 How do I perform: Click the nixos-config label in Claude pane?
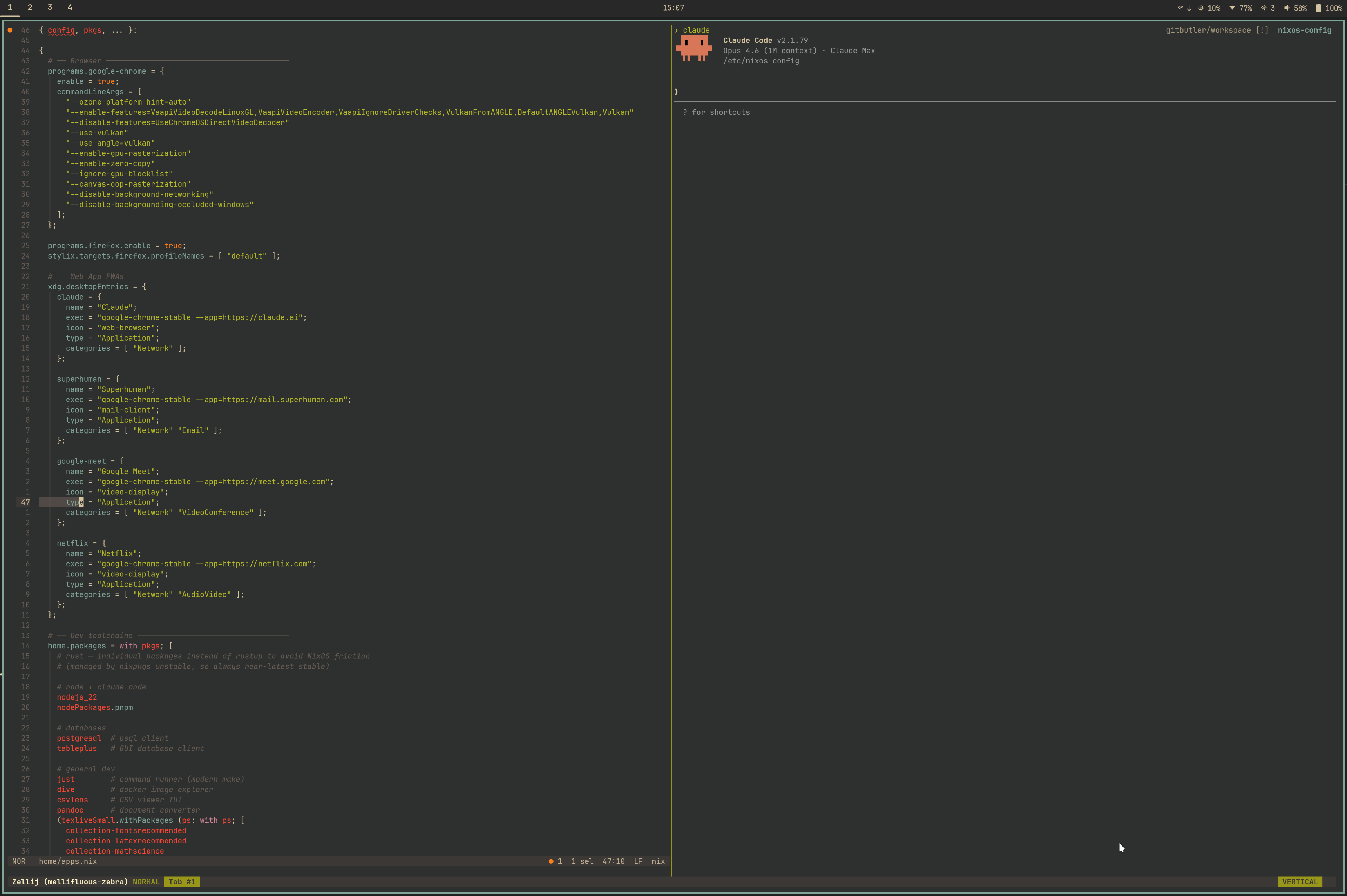(x=1304, y=30)
